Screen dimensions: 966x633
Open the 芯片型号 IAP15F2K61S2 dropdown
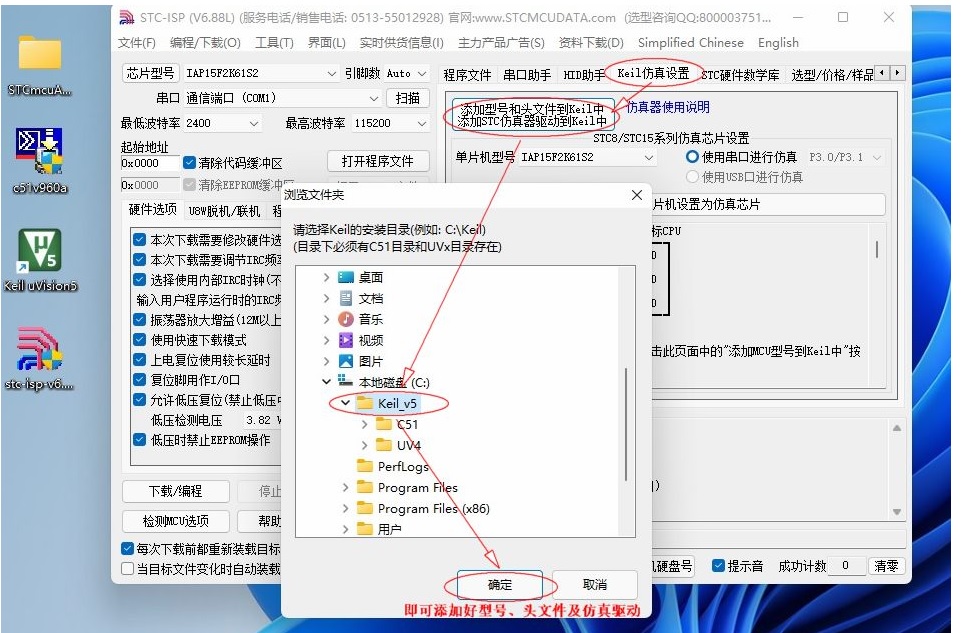tap(261, 73)
